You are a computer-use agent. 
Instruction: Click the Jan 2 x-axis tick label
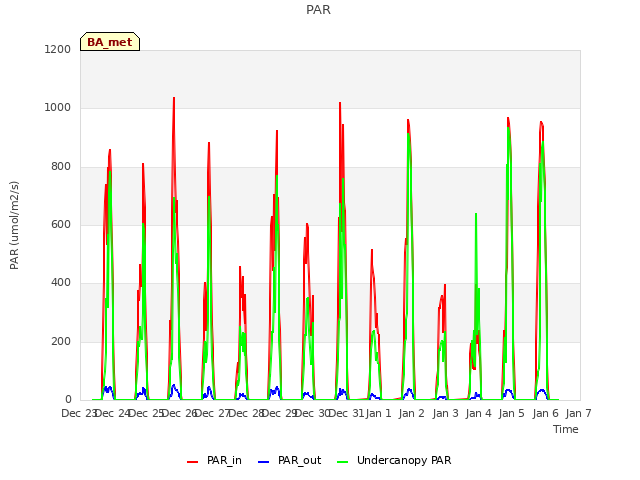click(412, 413)
